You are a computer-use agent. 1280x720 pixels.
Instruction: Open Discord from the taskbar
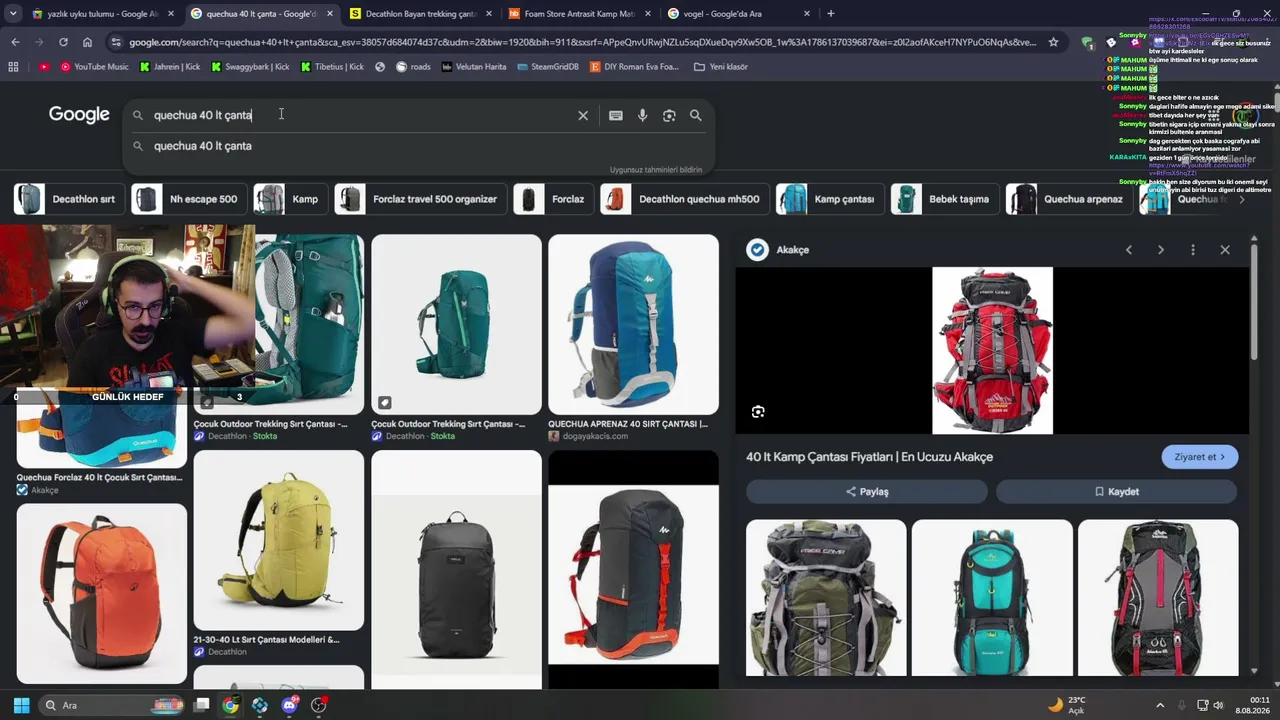[x=290, y=705]
